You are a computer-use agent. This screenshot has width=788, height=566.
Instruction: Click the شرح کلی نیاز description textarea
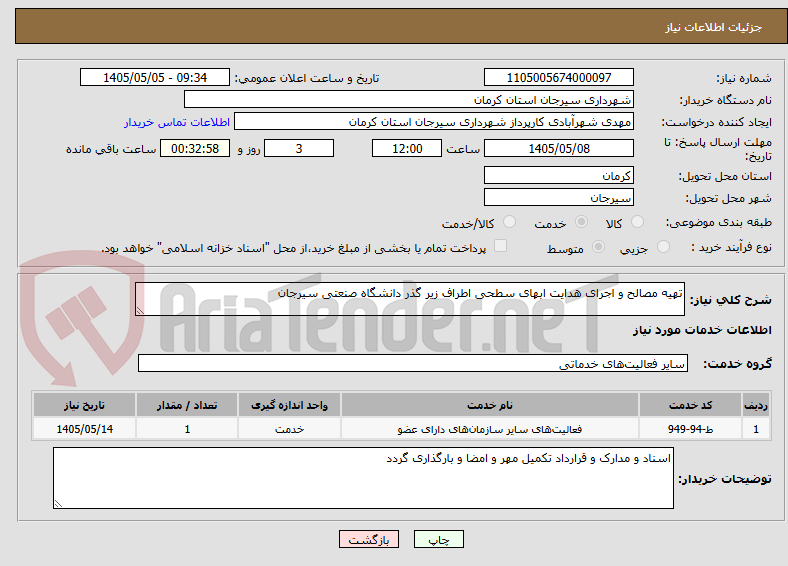click(410, 299)
